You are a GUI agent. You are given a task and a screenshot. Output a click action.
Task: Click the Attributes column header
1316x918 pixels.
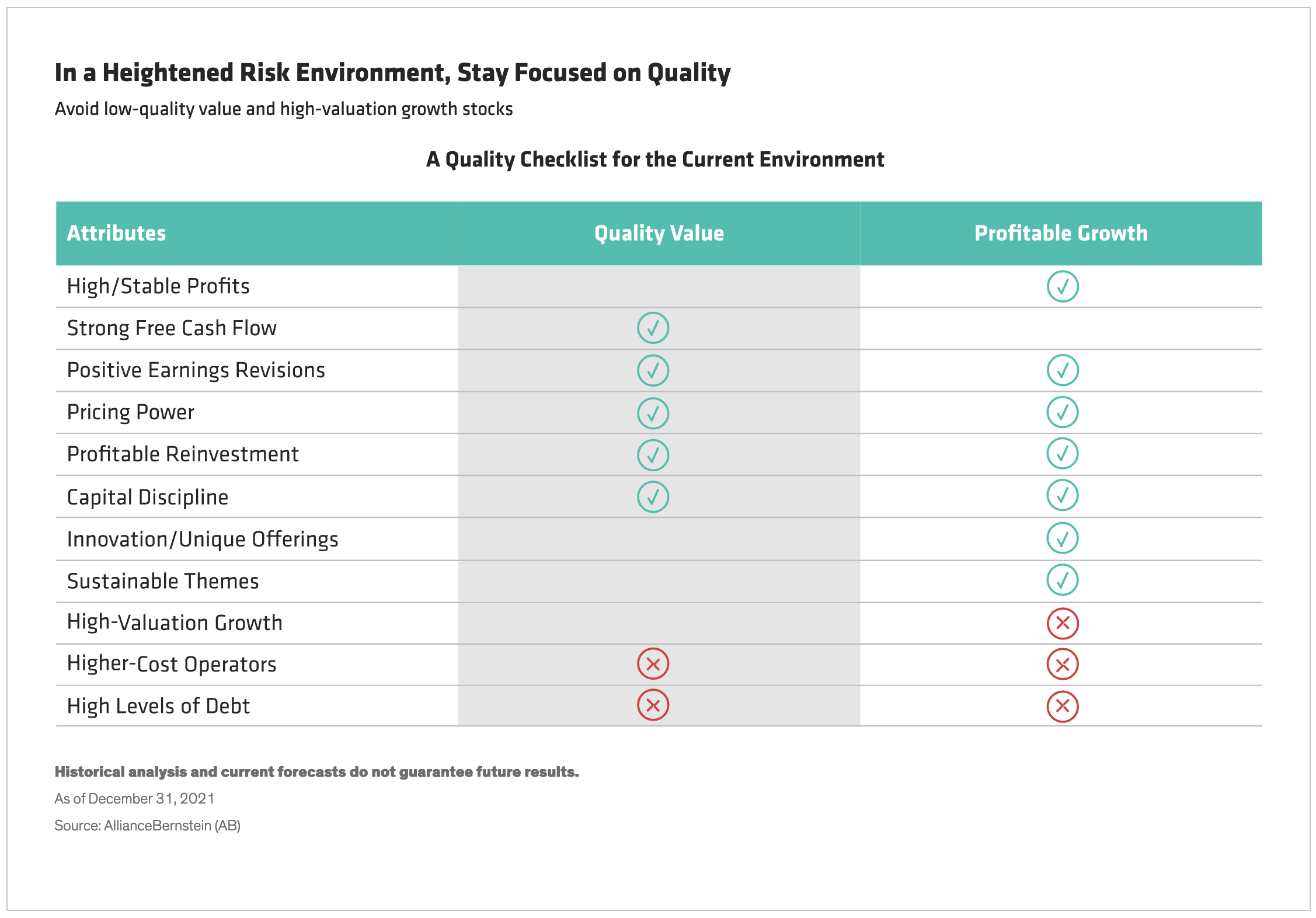pyautogui.click(x=117, y=233)
